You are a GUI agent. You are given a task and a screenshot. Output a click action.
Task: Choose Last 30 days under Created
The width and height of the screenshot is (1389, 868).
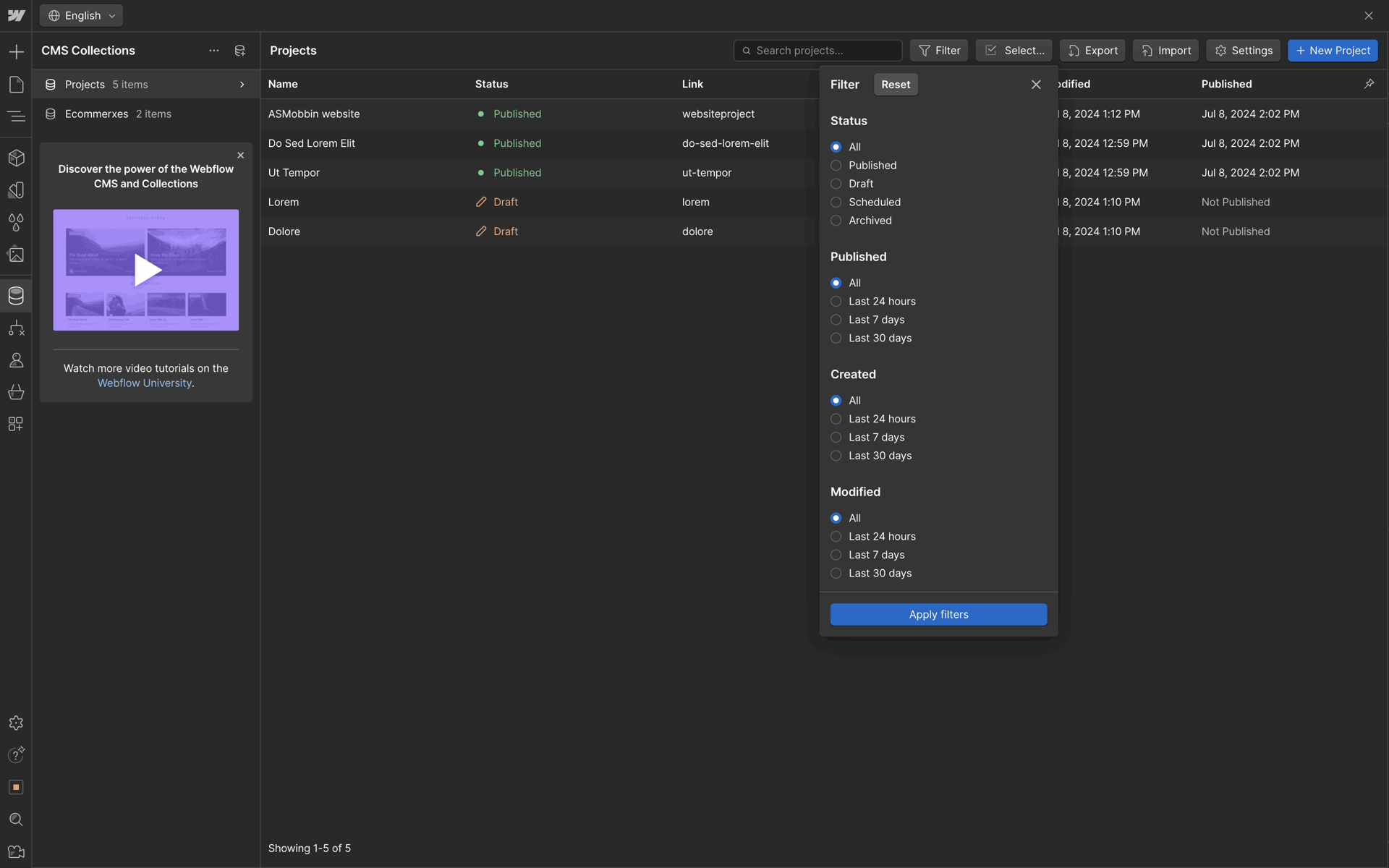pos(836,456)
